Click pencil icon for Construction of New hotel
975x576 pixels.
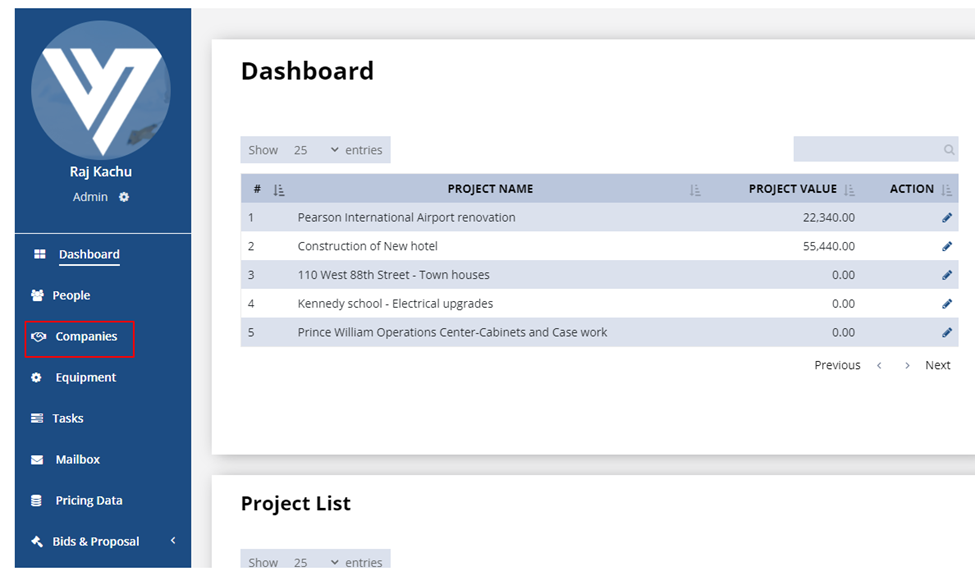[x=947, y=246]
